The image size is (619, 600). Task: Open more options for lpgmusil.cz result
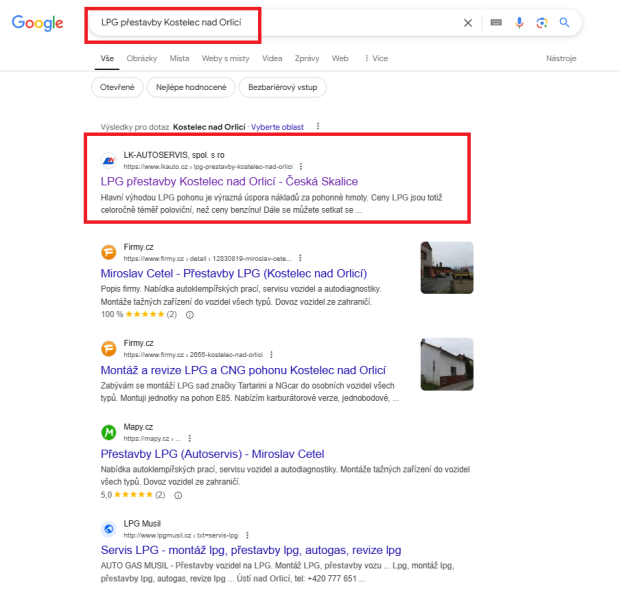tap(248, 535)
